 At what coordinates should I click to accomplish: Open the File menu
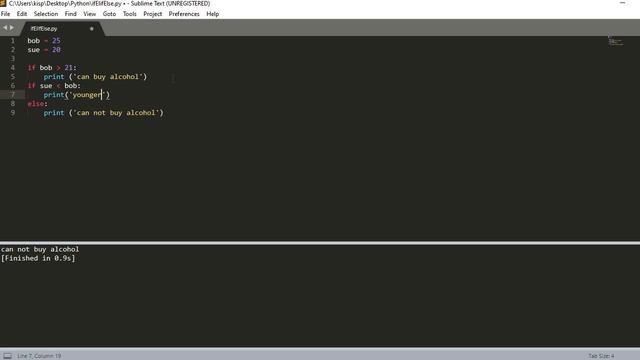(5, 14)
